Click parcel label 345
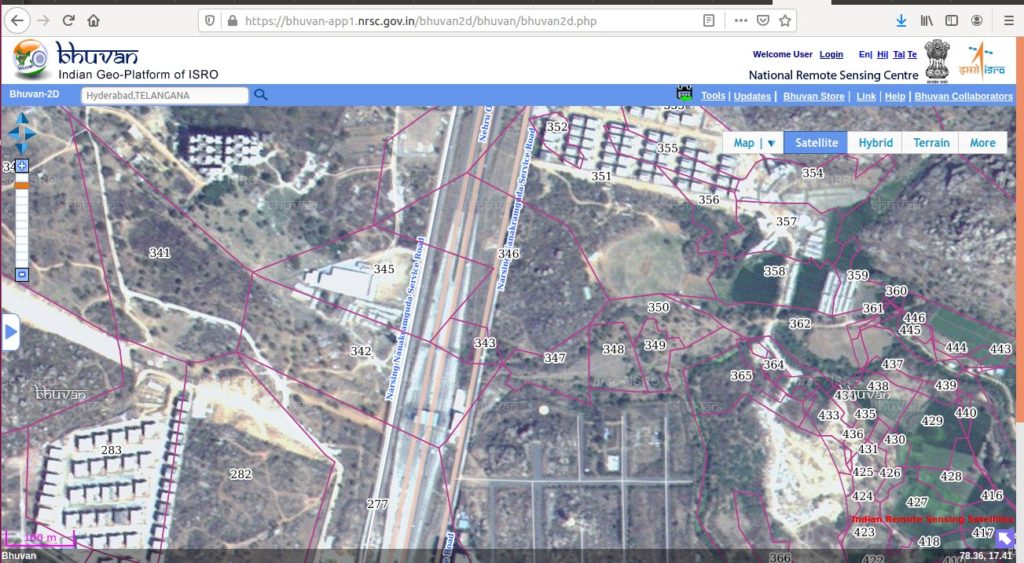 (383, 269)
